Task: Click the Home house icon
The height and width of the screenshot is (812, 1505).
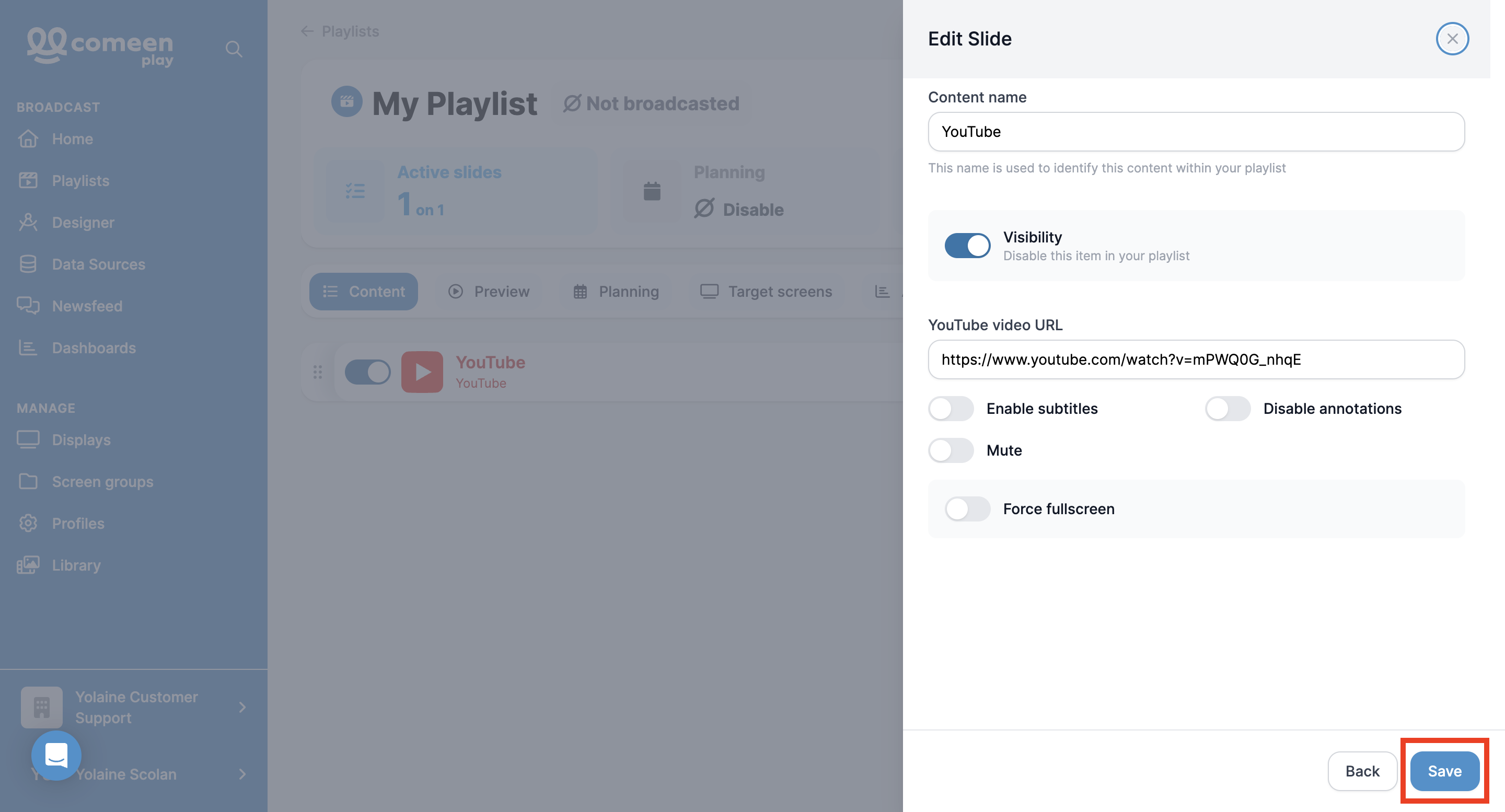Action: 28,139
